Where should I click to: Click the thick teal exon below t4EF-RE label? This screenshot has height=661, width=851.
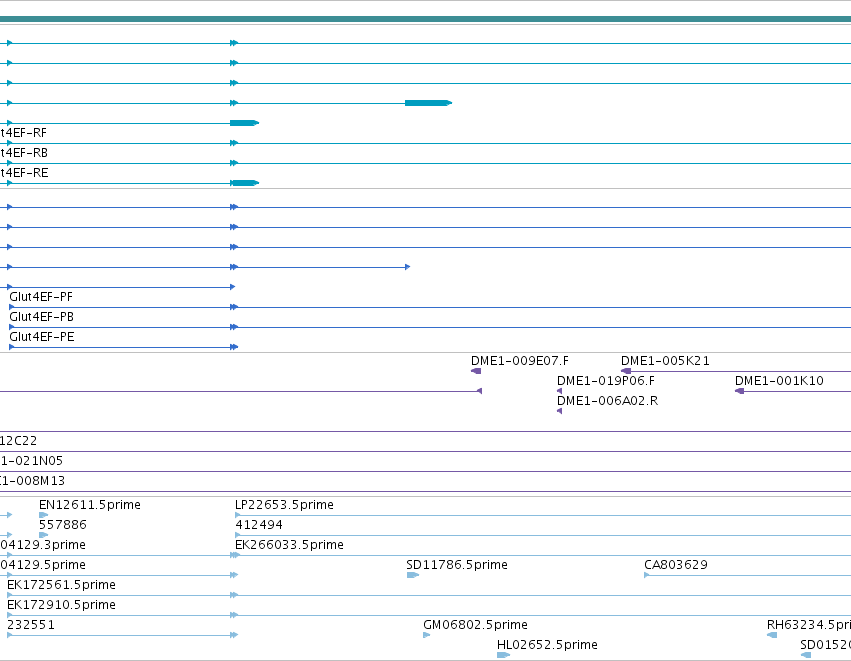244,183
